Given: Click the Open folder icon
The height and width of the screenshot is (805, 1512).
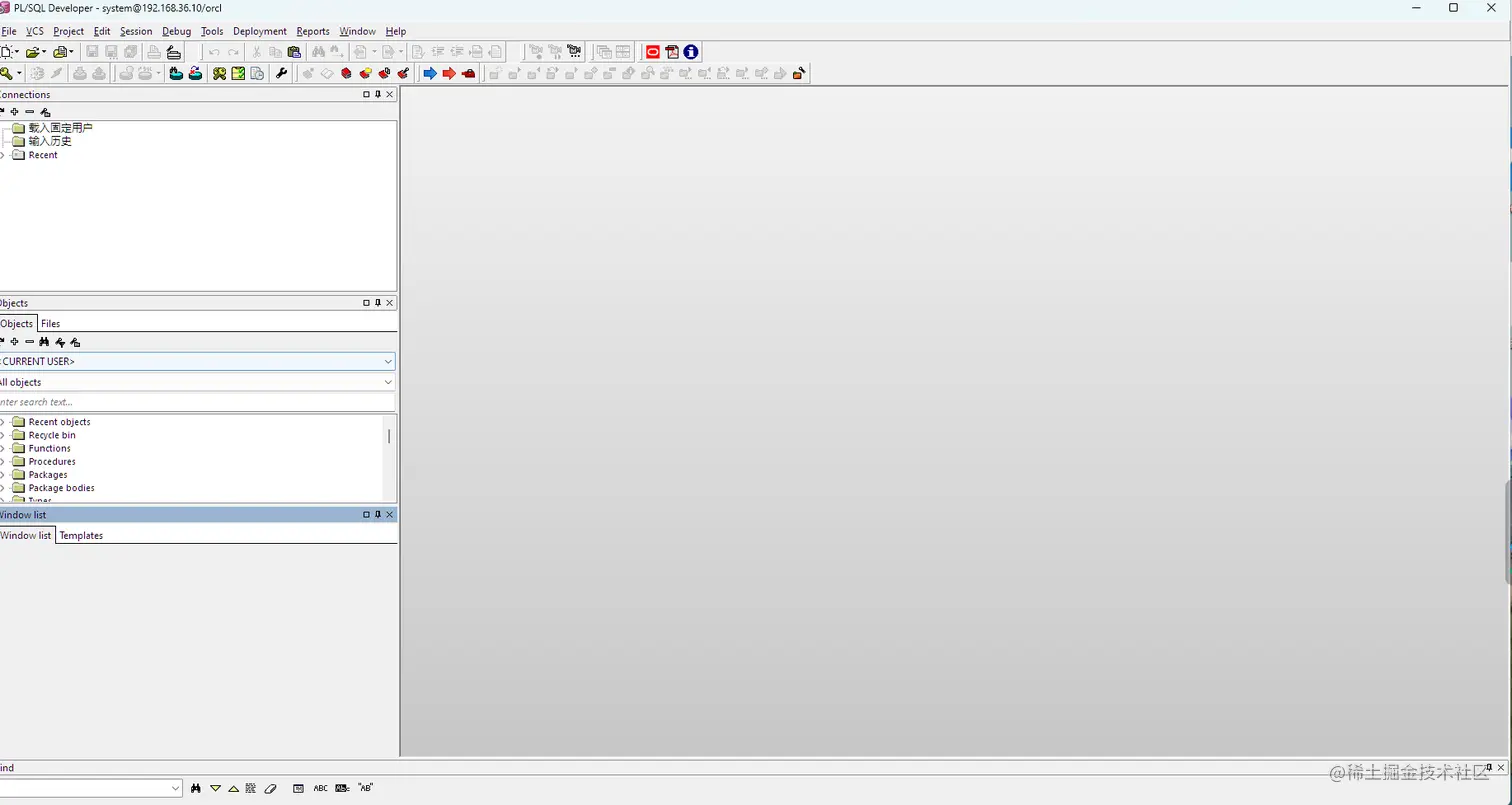Looking at the screenshot, I should (x=33, y=52).
